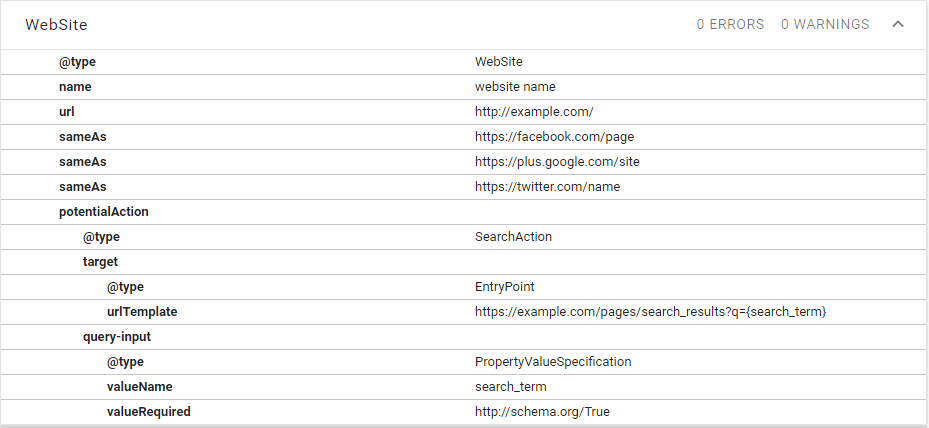Click the SearchAction type value
Screen dimensions: 929x428
(x=513, y=237)
